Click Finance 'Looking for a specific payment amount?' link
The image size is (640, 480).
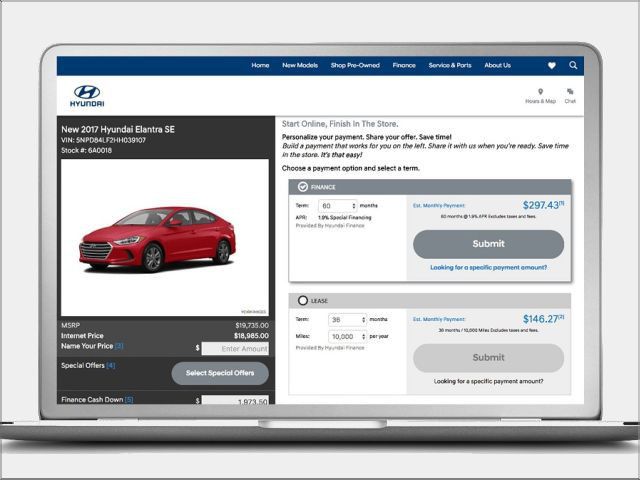[x=489, y=267]
